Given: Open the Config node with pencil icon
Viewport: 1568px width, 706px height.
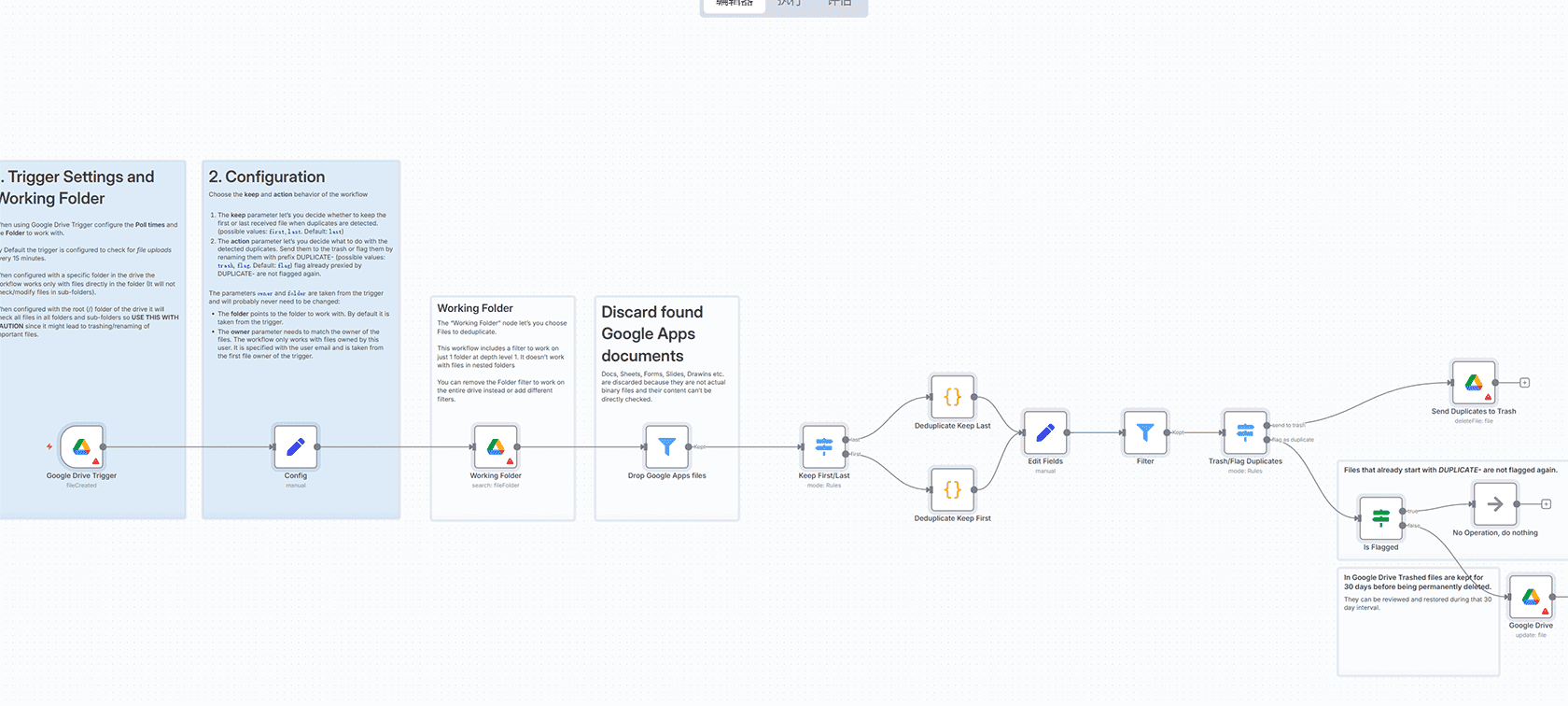Looking at the screenshot, I should click(x=295, y=447).
